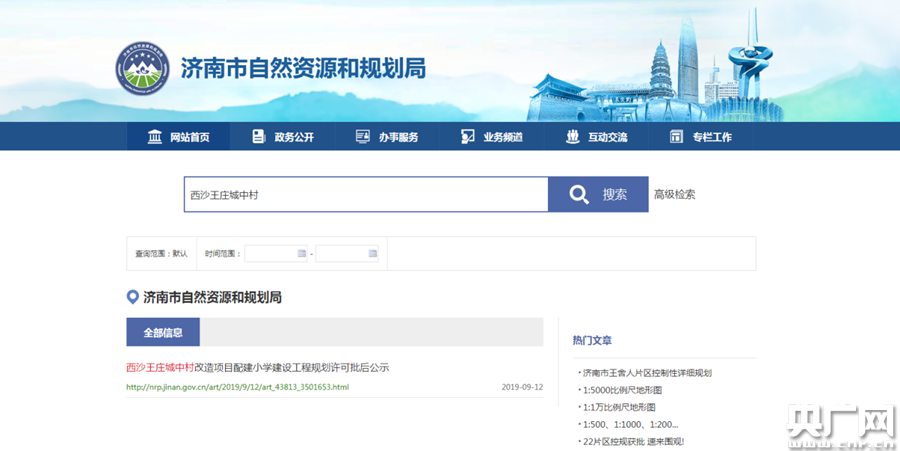The width and height of the screenshot is (900, 451).
Task: Open the 西沙王庄城中村 search result title
Action: point(257,367)
